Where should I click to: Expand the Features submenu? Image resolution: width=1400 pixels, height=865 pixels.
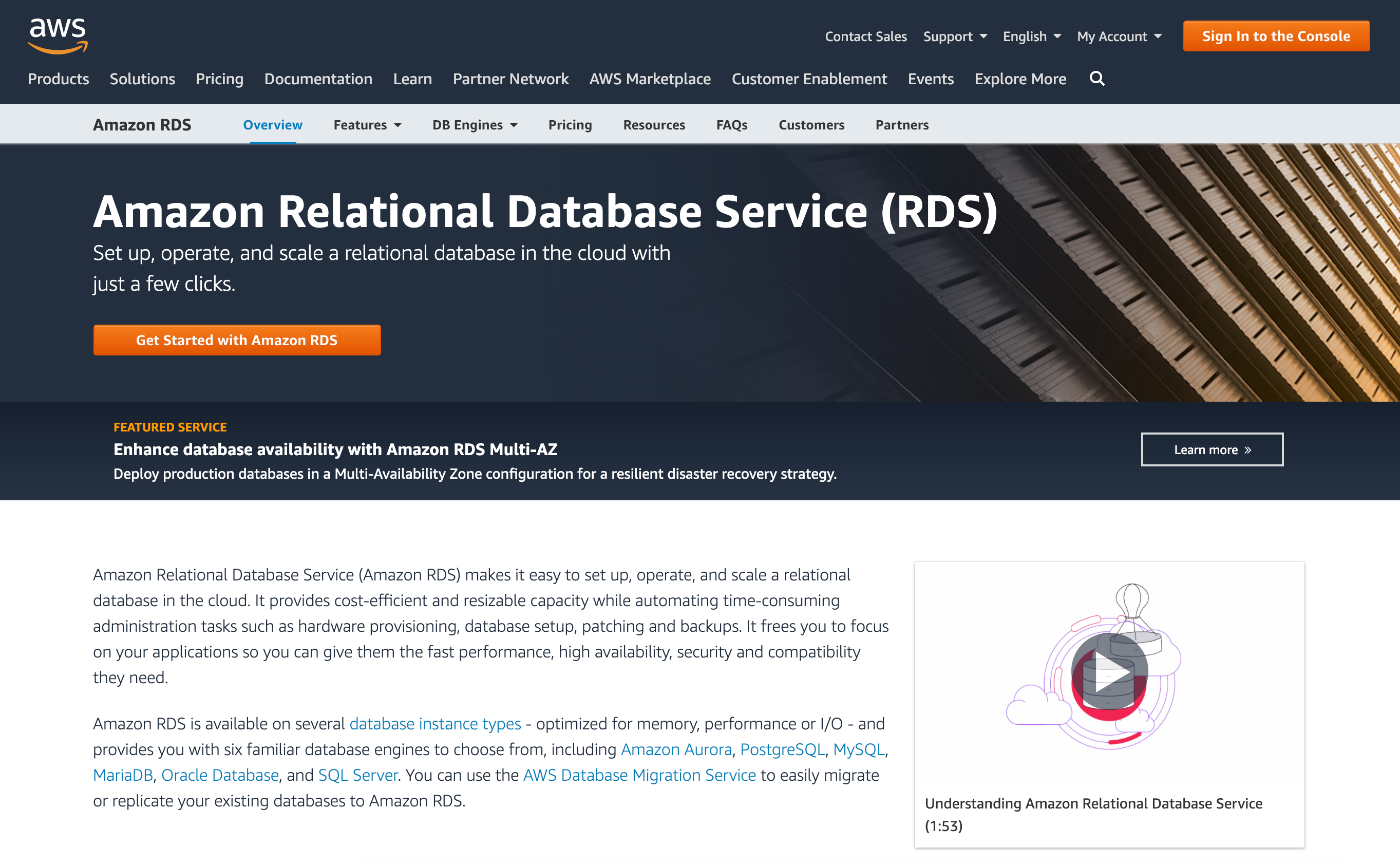pyautogui.click(x=367, y=125)
